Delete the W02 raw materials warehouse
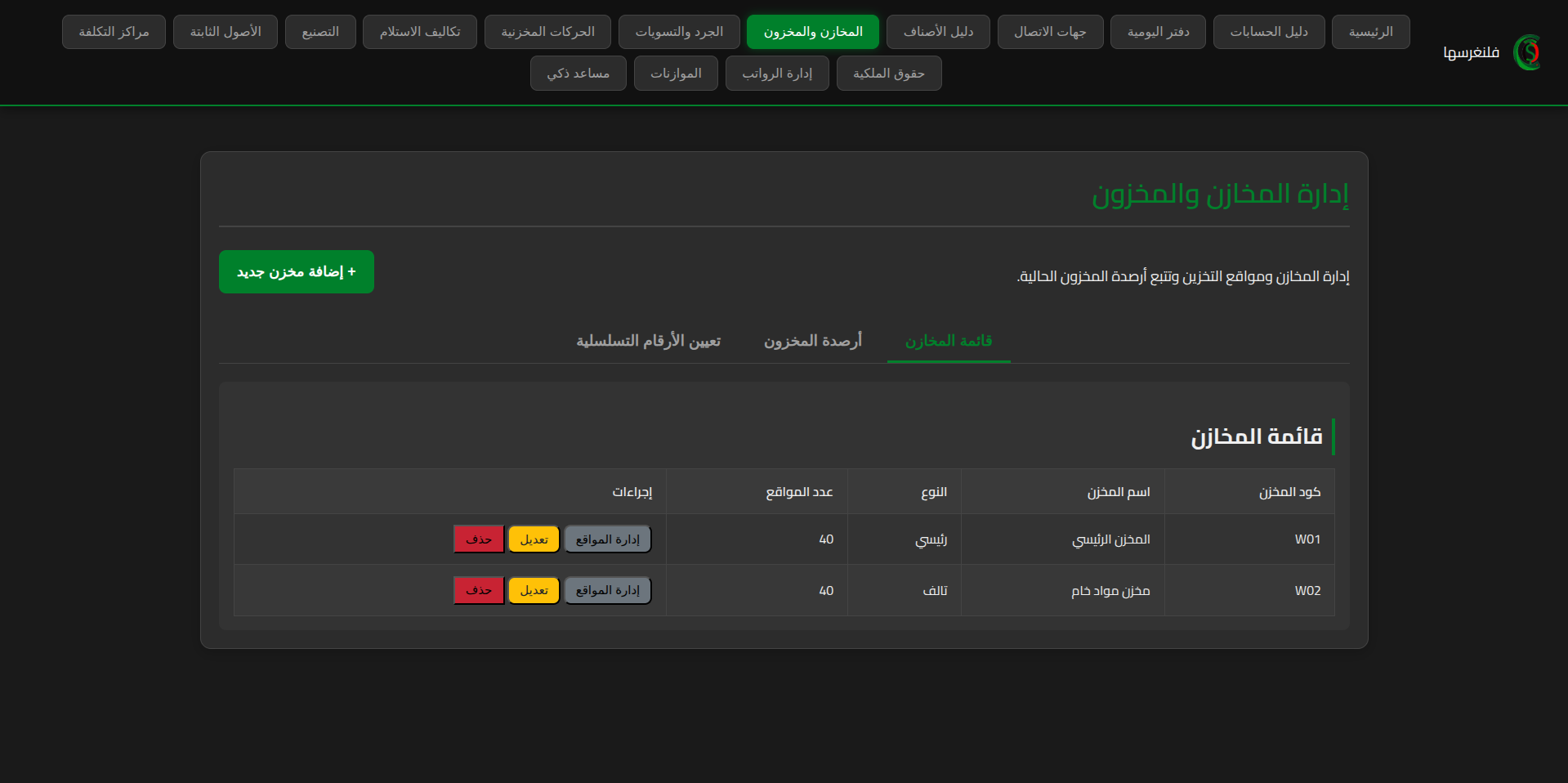 479,590
